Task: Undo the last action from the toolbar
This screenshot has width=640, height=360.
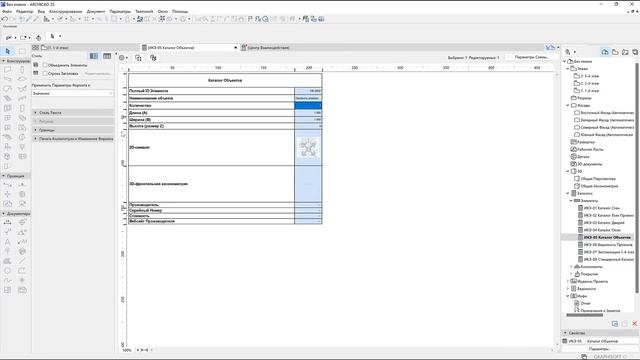Action: pyautogui.click(x=5, y=19)
